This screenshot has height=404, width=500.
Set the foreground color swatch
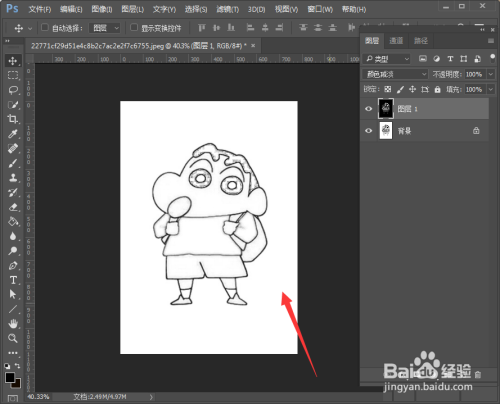click(x=9, y=377)
